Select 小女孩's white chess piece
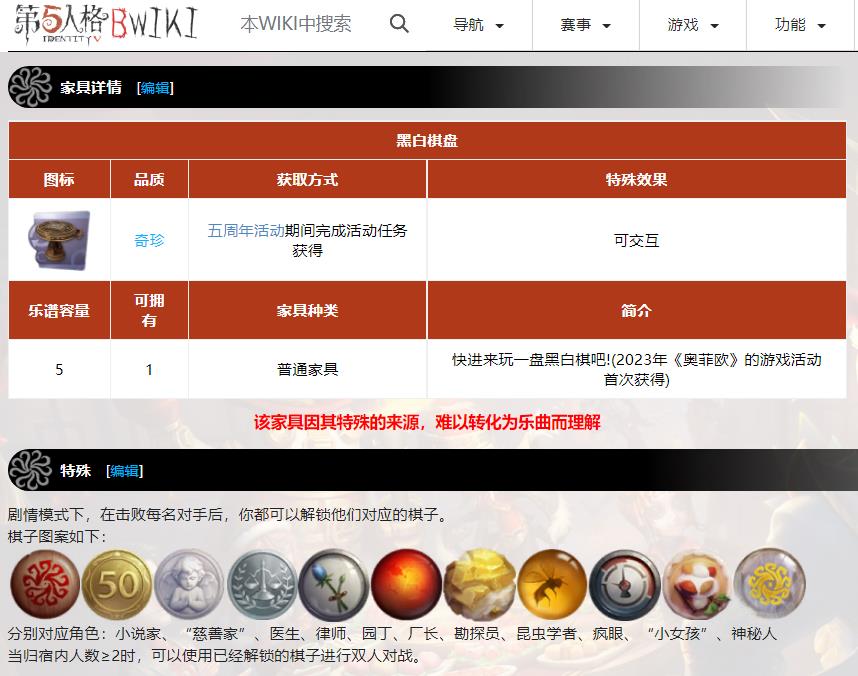858x676 pixels. (697, 585)
